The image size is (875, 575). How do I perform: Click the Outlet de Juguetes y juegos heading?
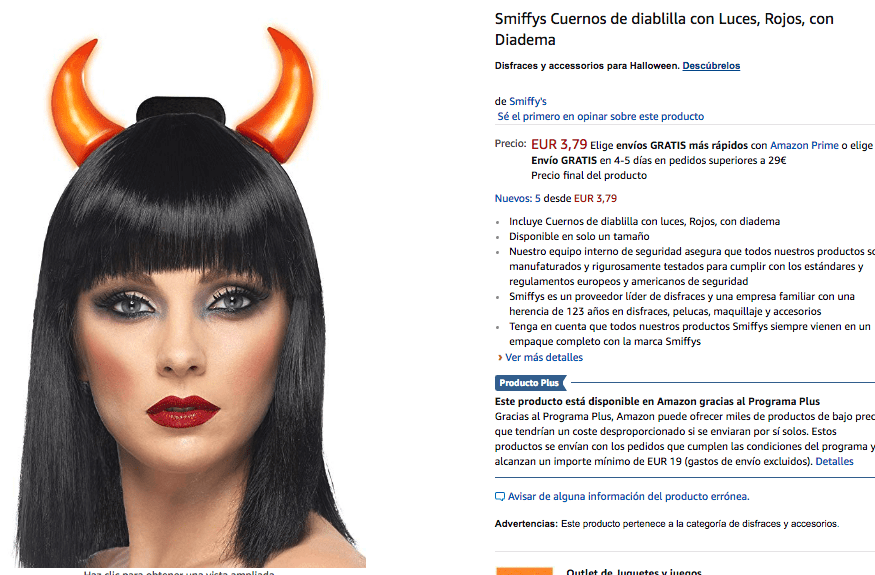click(x=633, y=572)
